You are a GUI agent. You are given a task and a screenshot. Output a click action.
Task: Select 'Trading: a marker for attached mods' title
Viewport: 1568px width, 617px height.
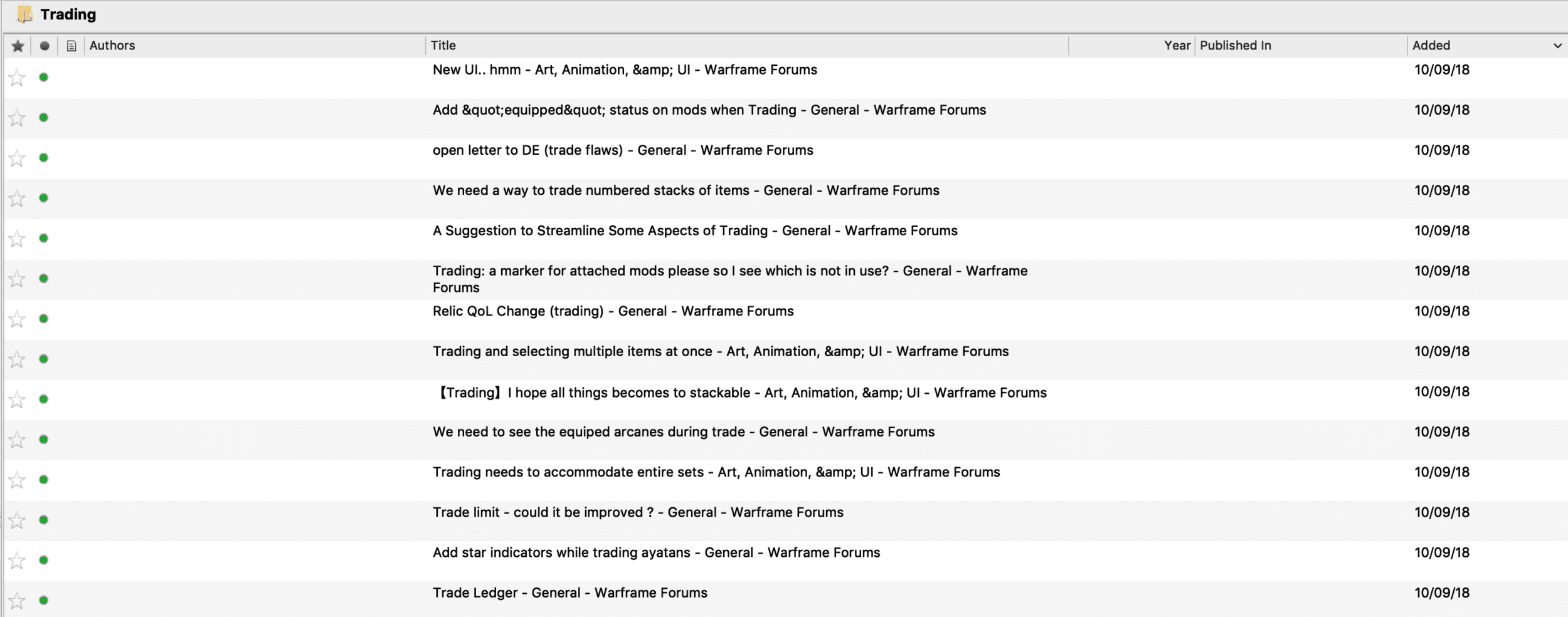point(730,279)
